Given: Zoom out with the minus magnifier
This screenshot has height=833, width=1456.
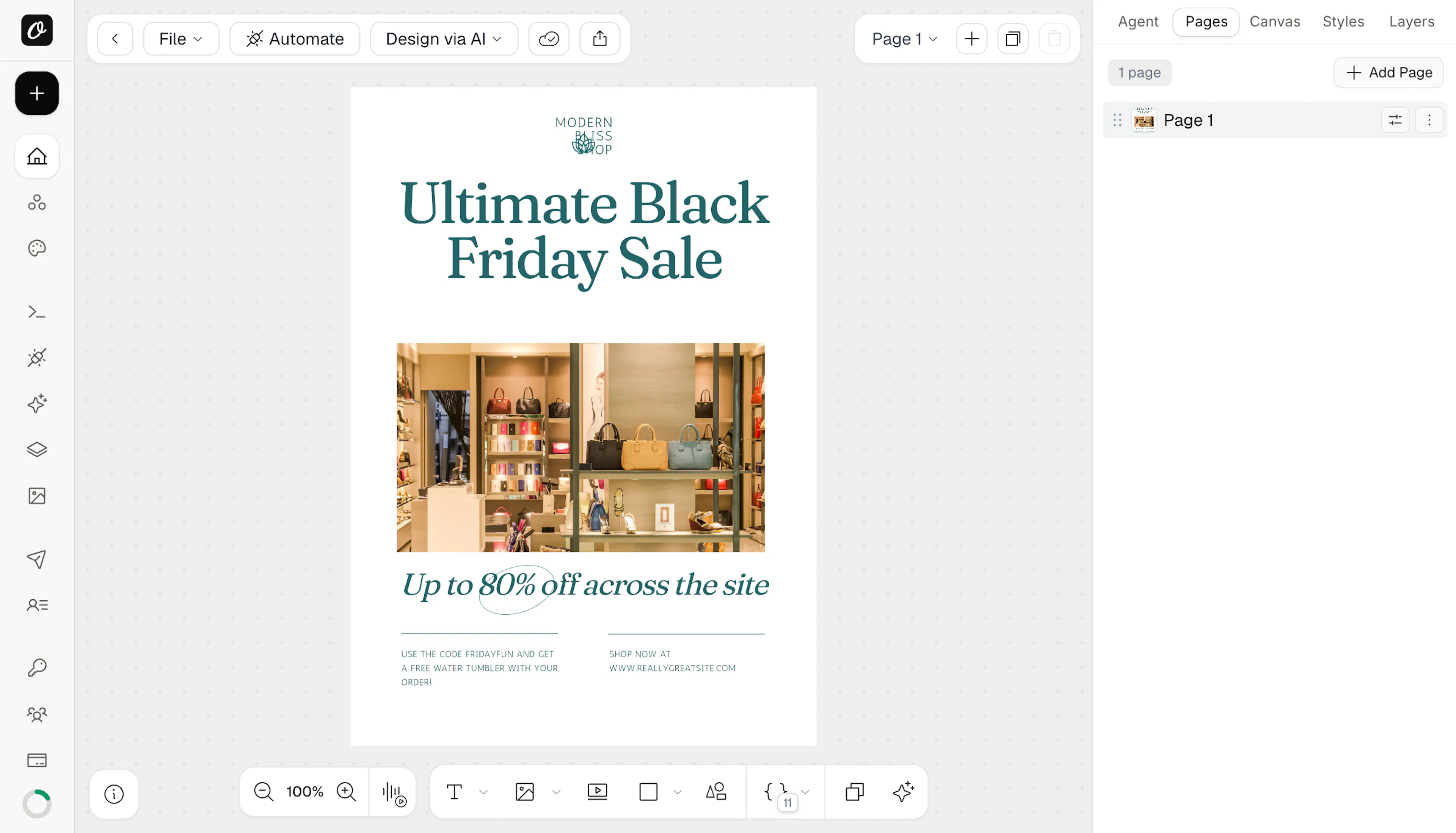Looking at the screenshot, I should point(264,792).
